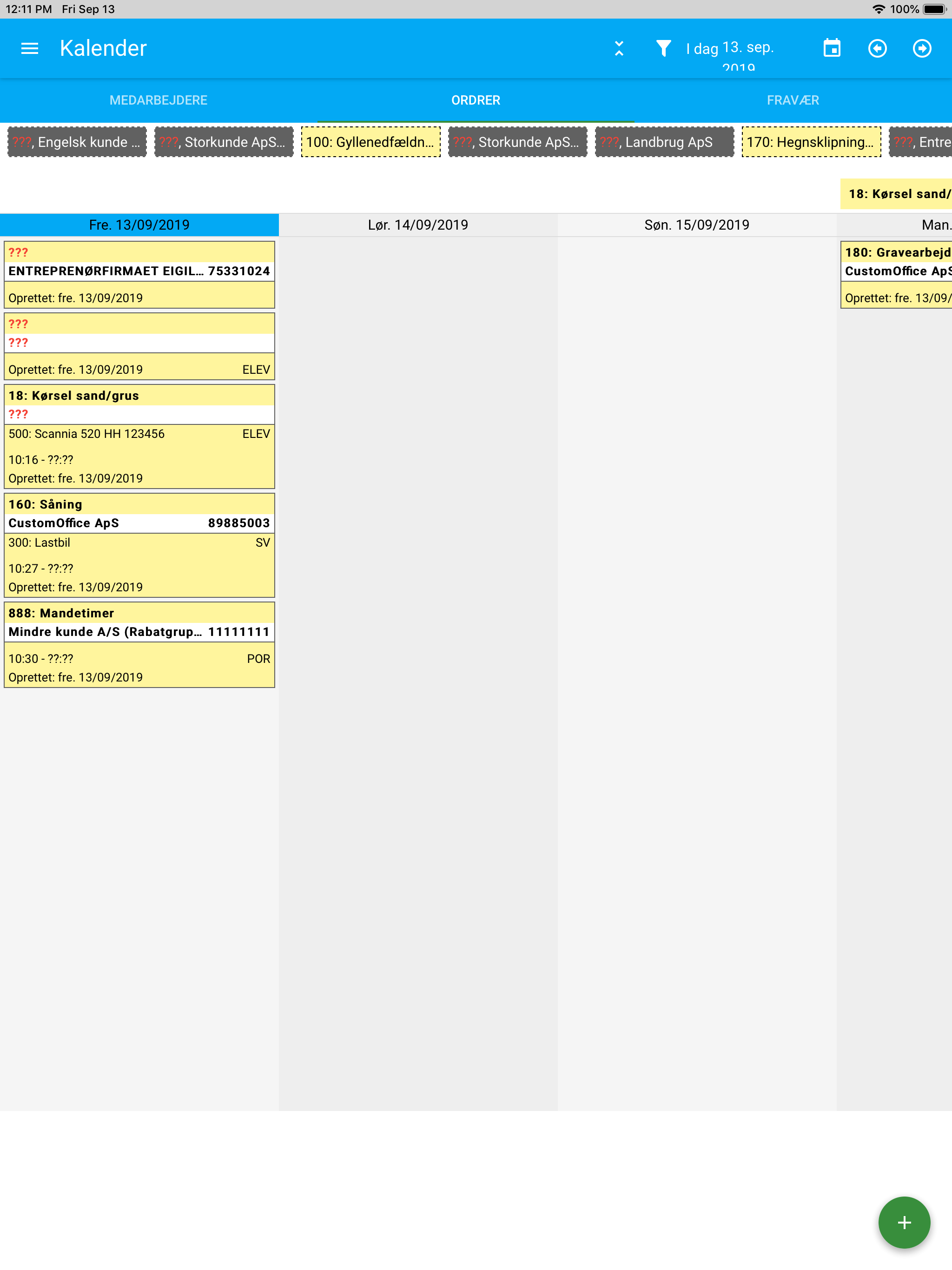Open the calendar date picker icon
Image resolution: width=952 pixels, height=1270 pixels.
click(x=832, y=48)
